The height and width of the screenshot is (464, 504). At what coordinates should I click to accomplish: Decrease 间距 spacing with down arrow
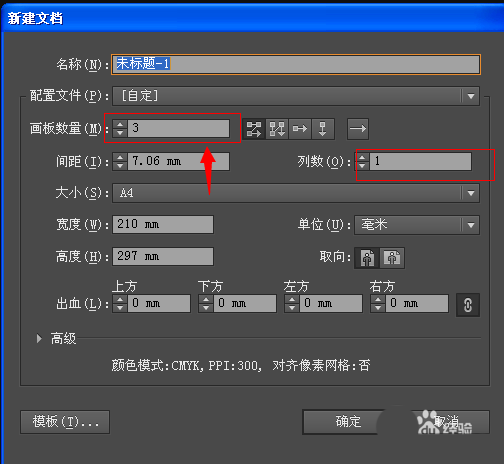coord(120,166)
